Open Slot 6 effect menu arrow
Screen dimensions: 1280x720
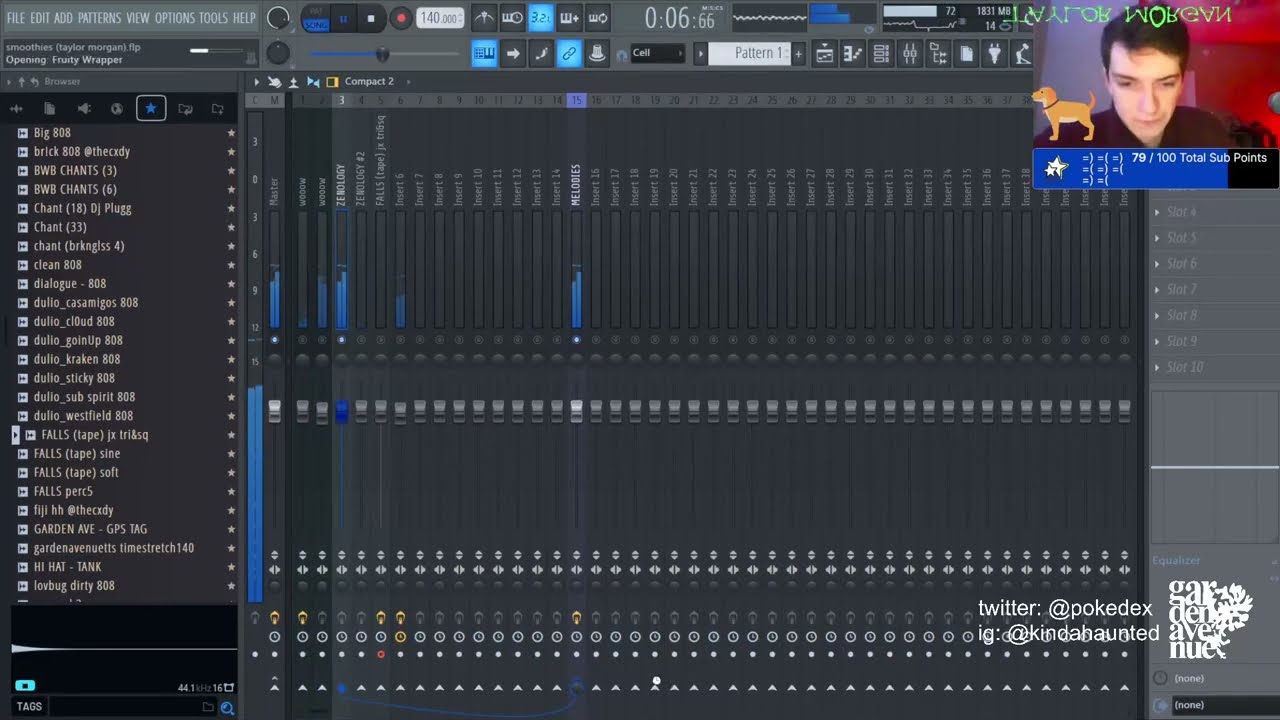click(x=1157, y=264)
